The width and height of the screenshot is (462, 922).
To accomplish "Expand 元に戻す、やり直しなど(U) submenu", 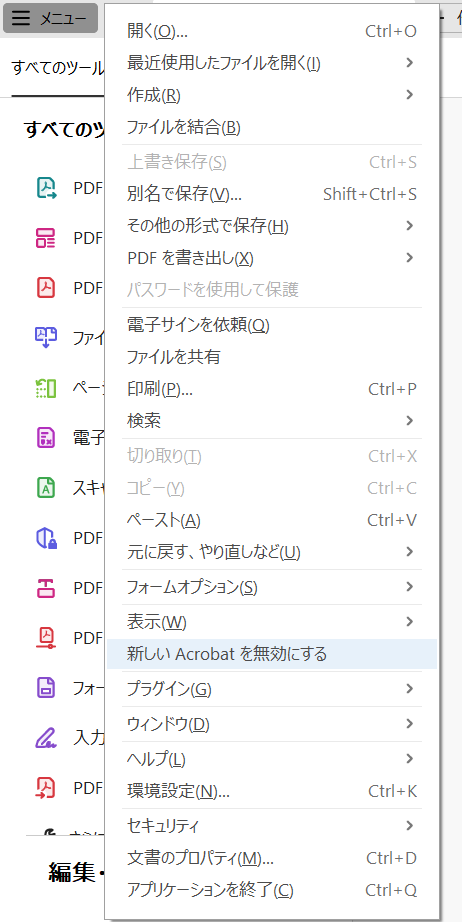I will [272, 552].
